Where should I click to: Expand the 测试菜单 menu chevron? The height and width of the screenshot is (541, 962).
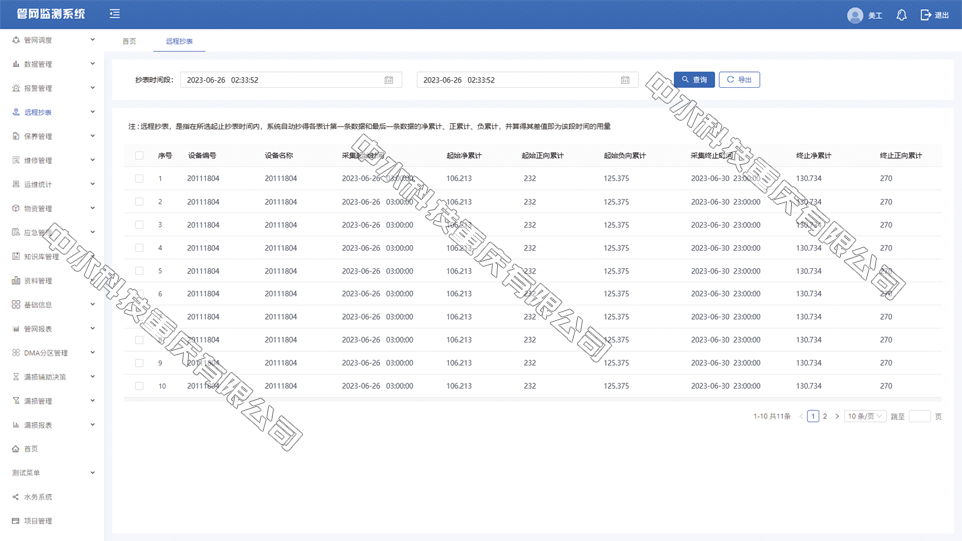pos(93,473)
